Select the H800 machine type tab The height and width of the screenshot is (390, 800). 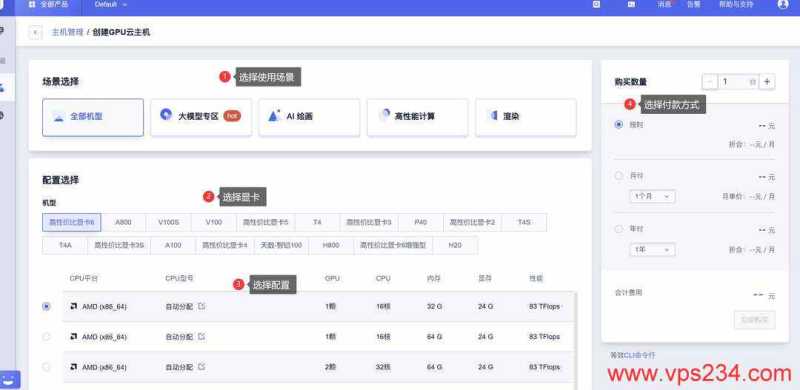click(x=331, y=245)
